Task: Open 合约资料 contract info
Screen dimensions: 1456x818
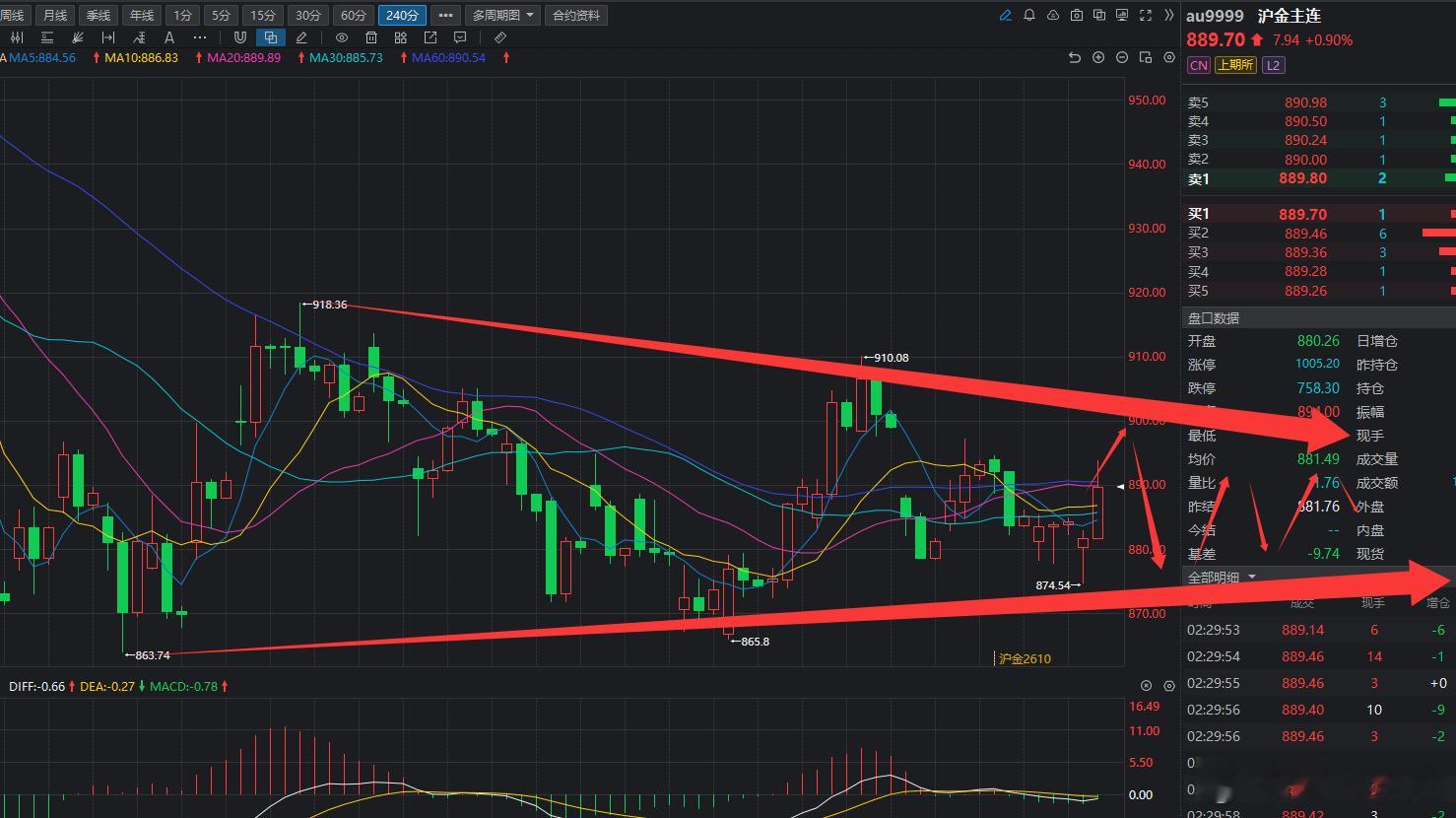Action: pyautogui.click(x=576, y=16)
